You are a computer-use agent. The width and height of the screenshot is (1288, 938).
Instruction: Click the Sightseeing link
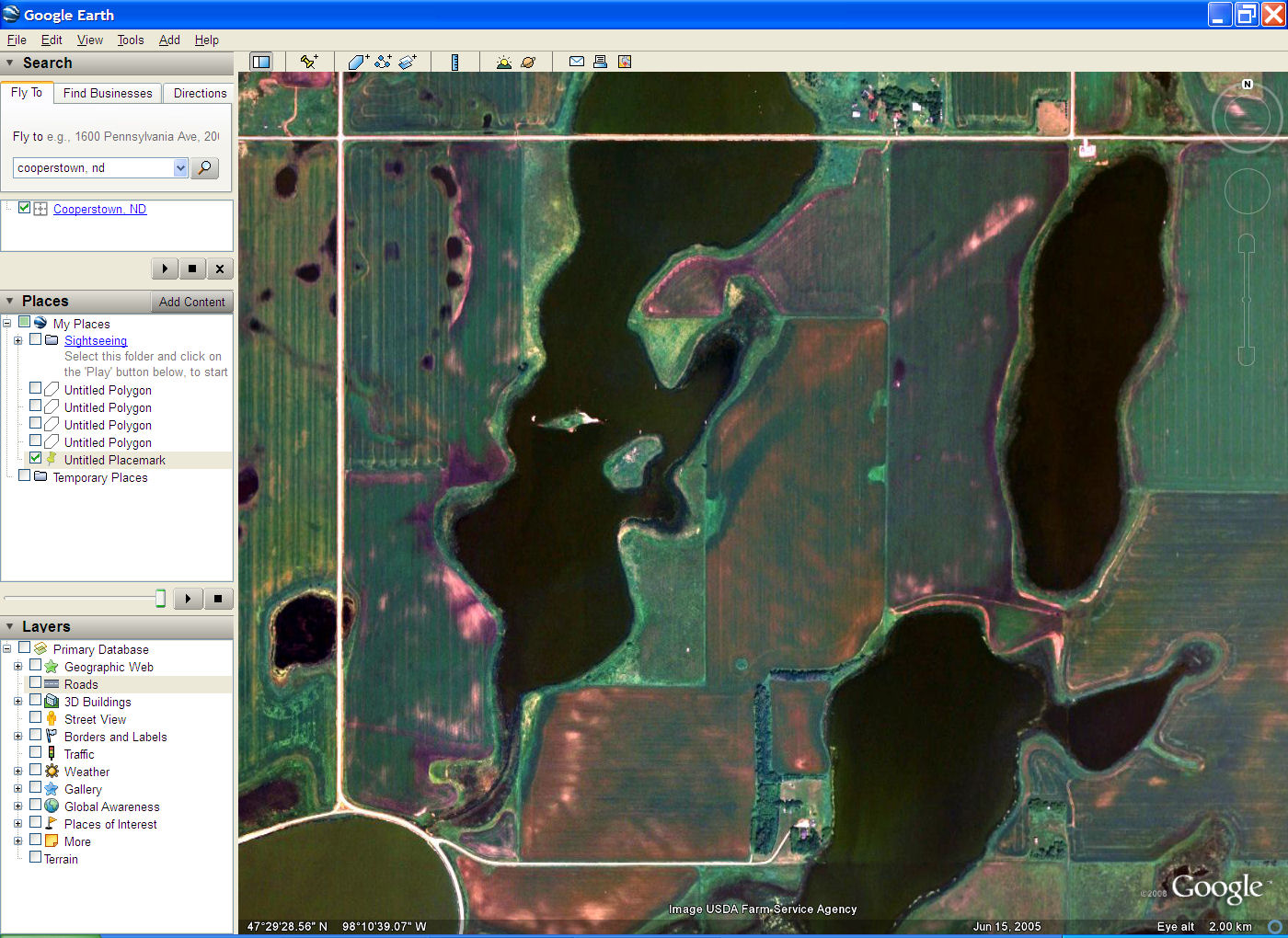point(96,340)
